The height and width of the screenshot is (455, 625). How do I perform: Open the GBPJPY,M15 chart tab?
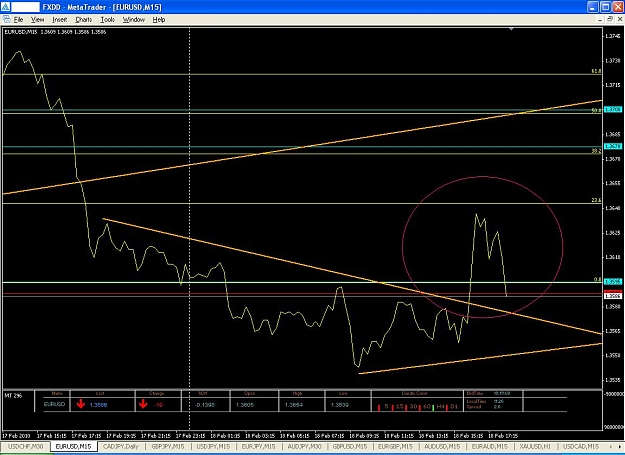tap(168, 446)
